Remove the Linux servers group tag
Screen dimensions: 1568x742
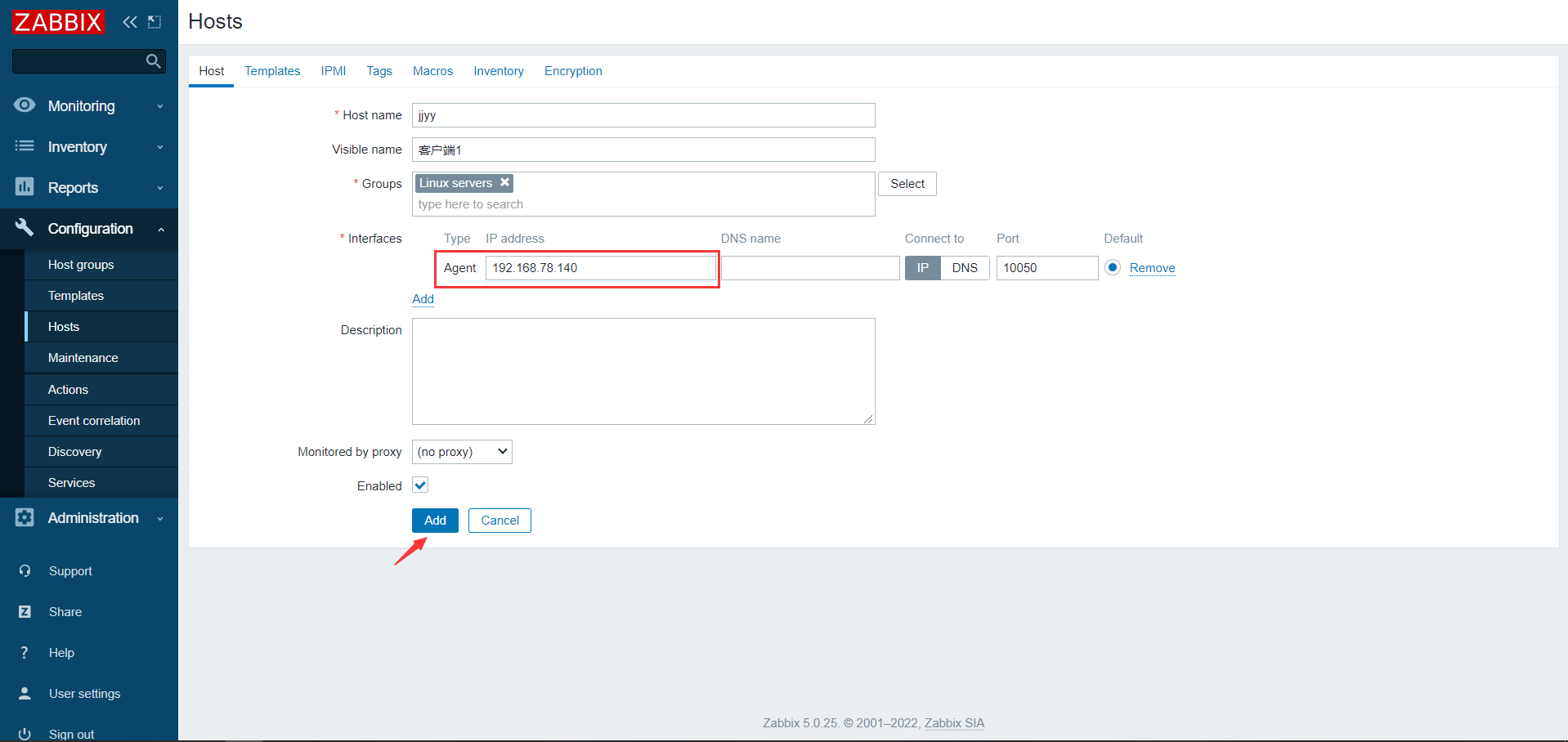point(505,182)
